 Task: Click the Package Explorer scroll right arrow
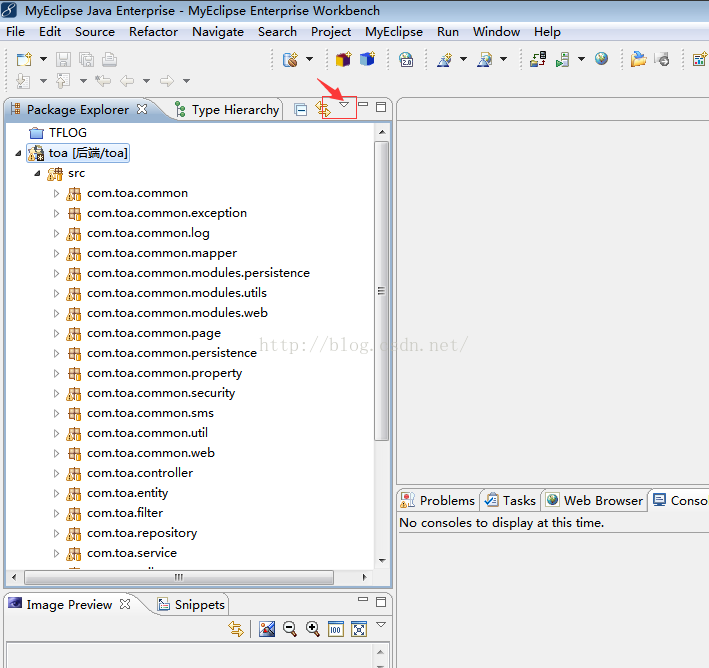pyautogui.click(x=364, y=577)
